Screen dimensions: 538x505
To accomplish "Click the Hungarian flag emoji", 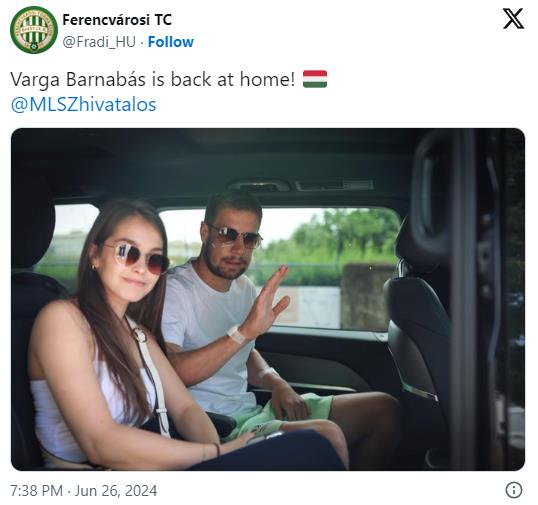I will [315, 79].
